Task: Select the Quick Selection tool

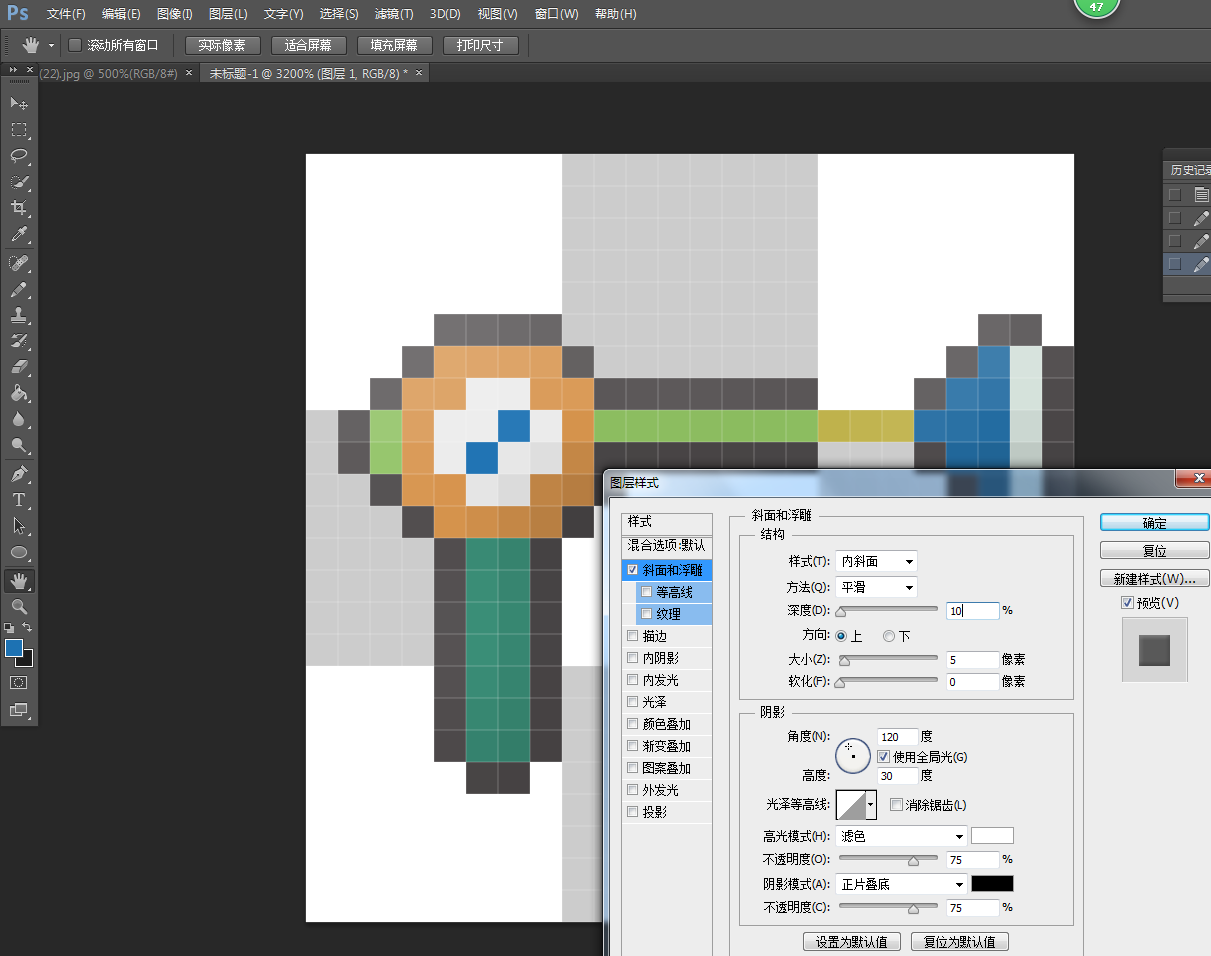Action: [19, 181]
